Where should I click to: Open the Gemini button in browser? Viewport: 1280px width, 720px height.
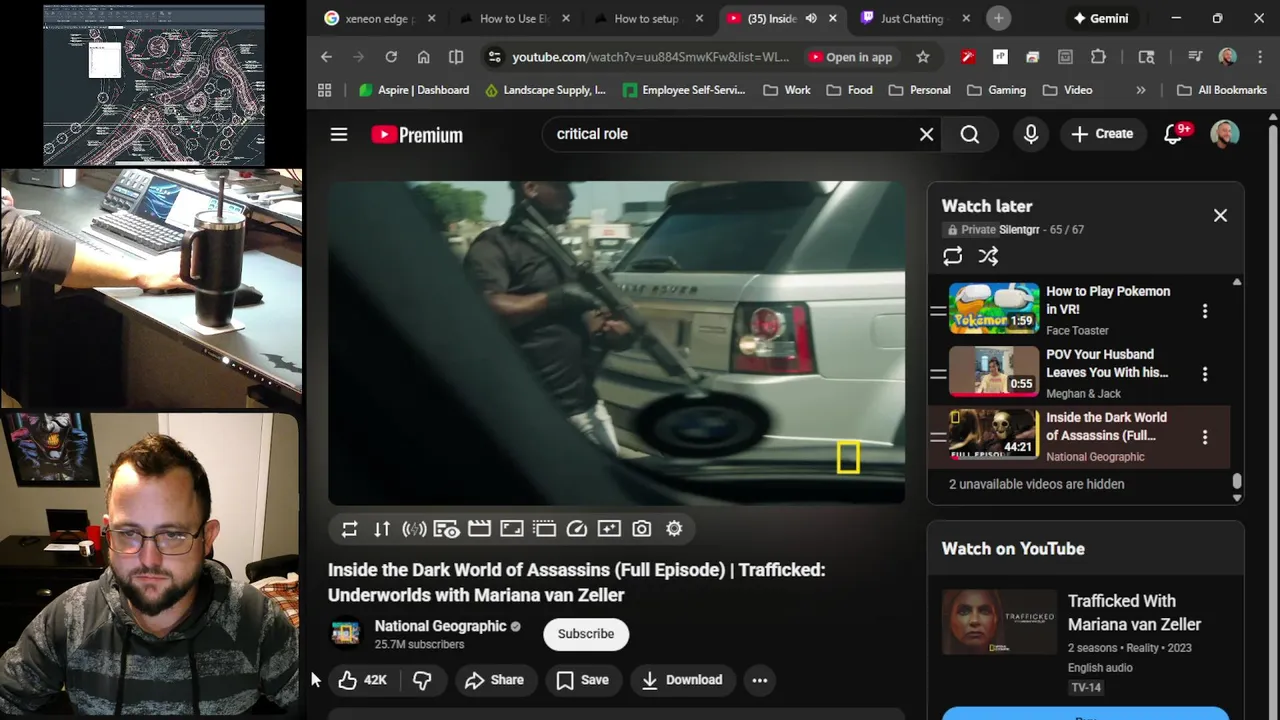1101,18
